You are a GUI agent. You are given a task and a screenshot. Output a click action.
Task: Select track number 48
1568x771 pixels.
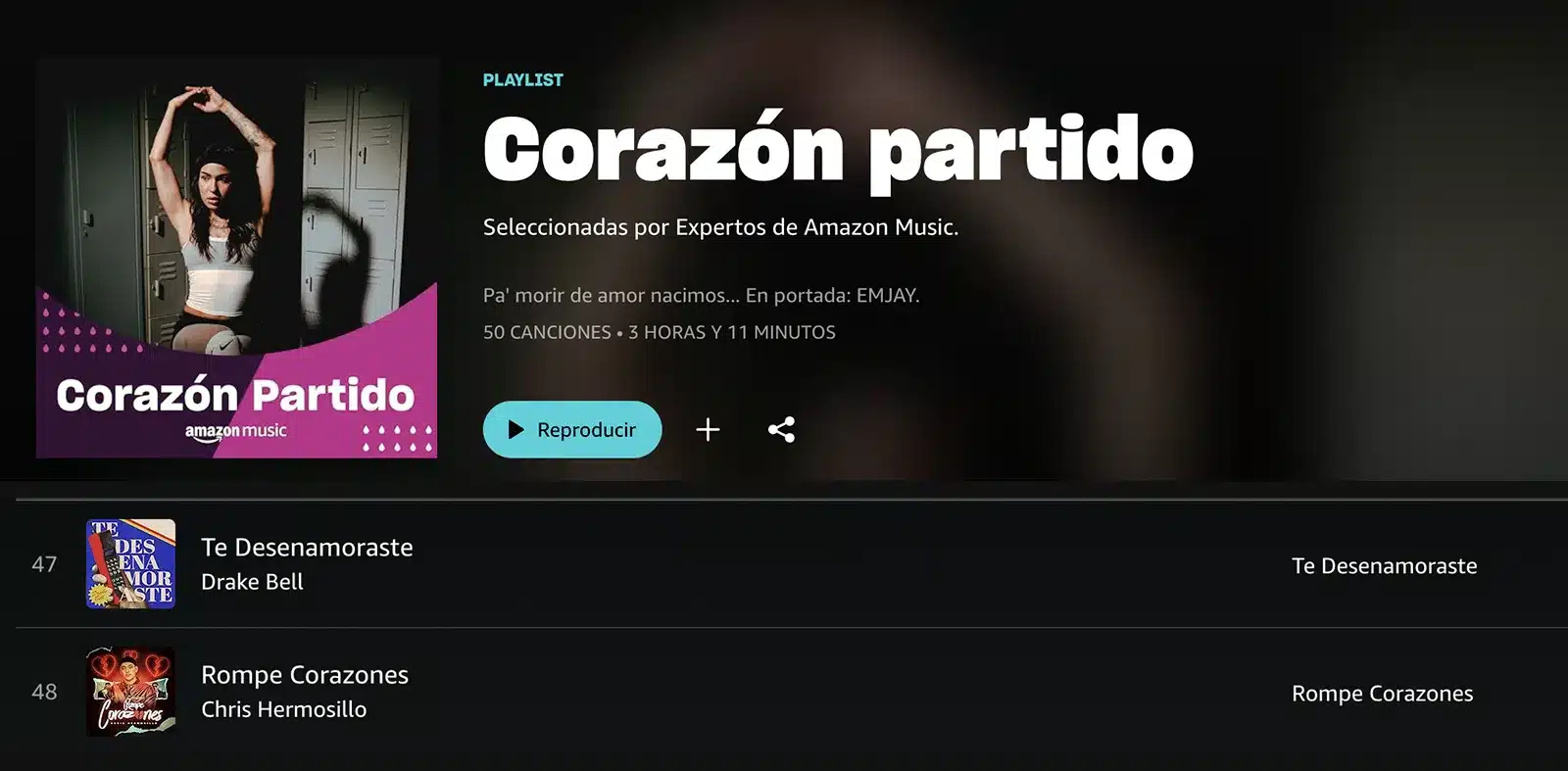coord(44,692)
